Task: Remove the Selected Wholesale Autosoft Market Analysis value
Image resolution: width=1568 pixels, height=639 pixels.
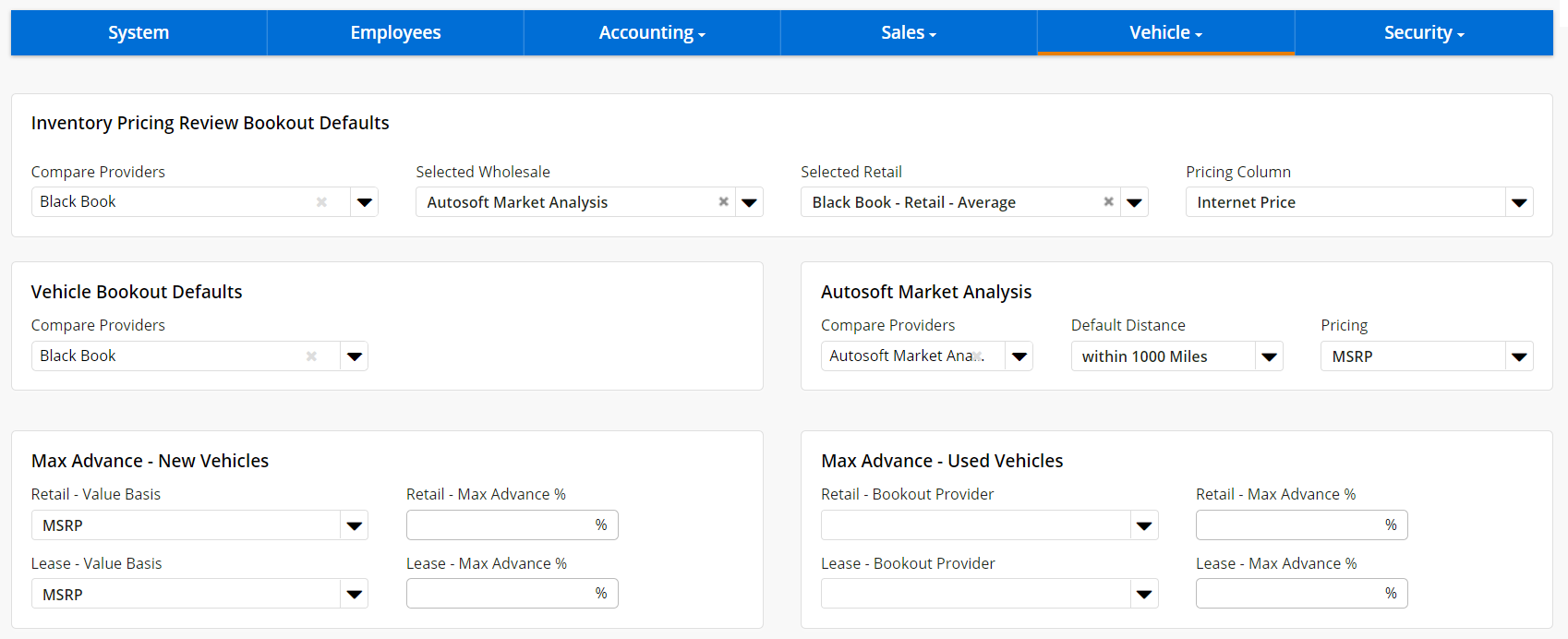Action: [723, 202]
